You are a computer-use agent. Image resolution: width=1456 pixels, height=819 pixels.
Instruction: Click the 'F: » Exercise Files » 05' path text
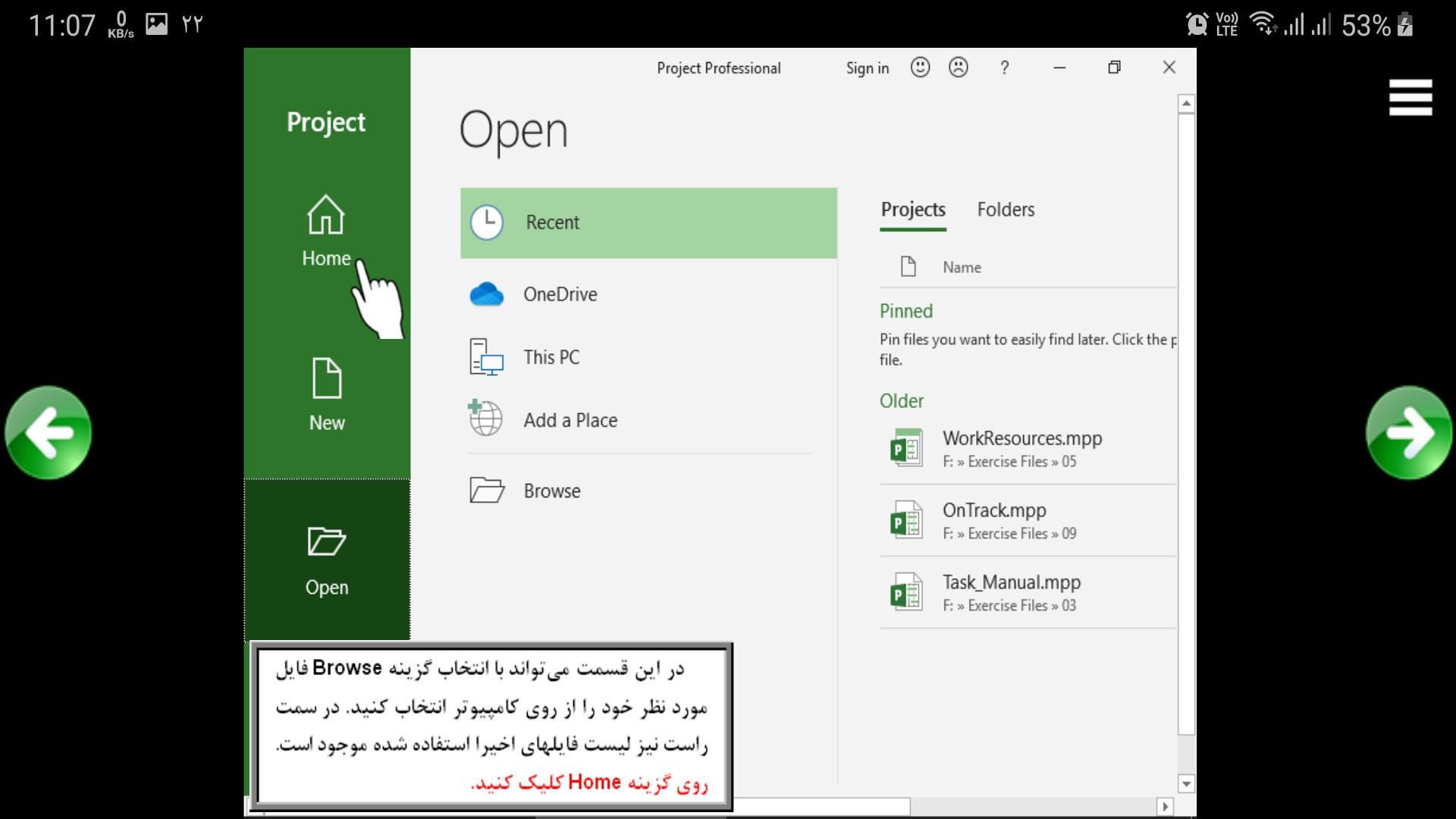[1009, 462]
